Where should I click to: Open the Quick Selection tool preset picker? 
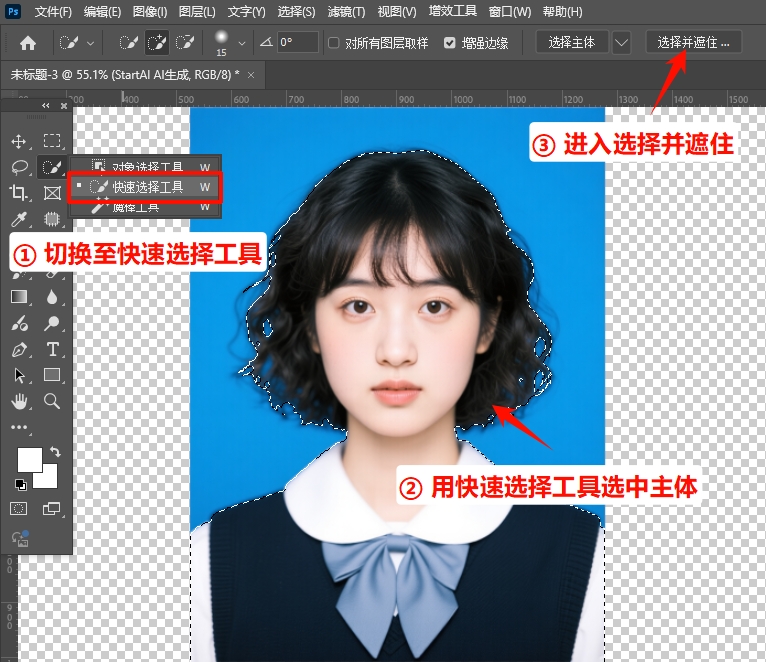click(x=77, y=43)
